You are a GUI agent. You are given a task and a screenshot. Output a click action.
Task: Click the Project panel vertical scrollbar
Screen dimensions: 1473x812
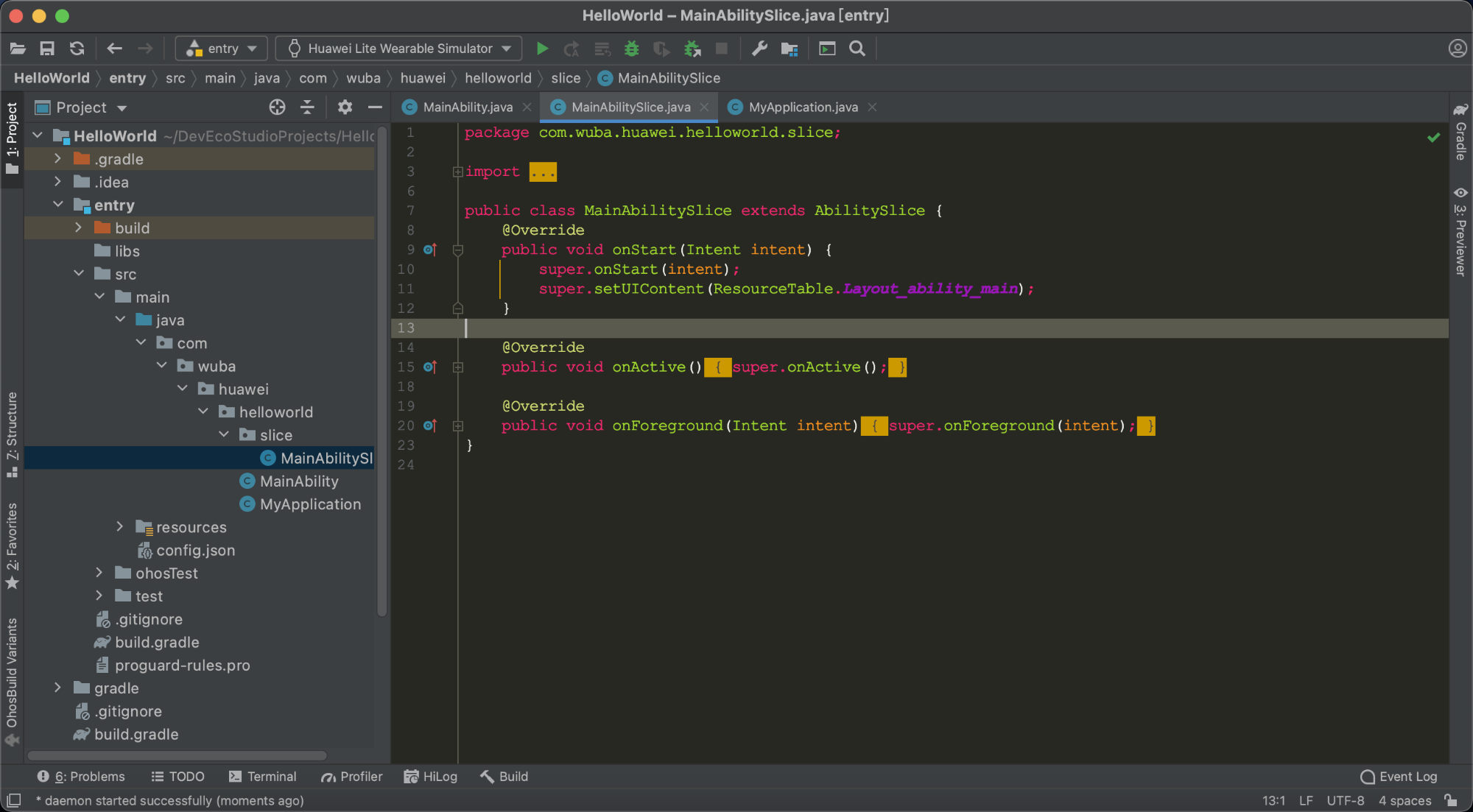382,372
